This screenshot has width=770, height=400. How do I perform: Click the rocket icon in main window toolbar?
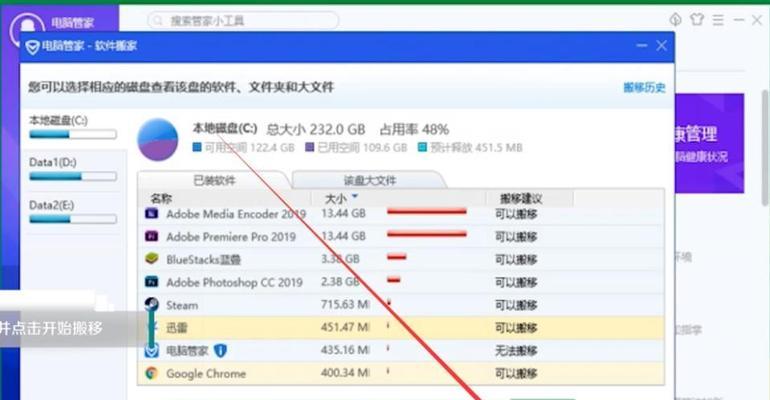(x=675, y=20)
